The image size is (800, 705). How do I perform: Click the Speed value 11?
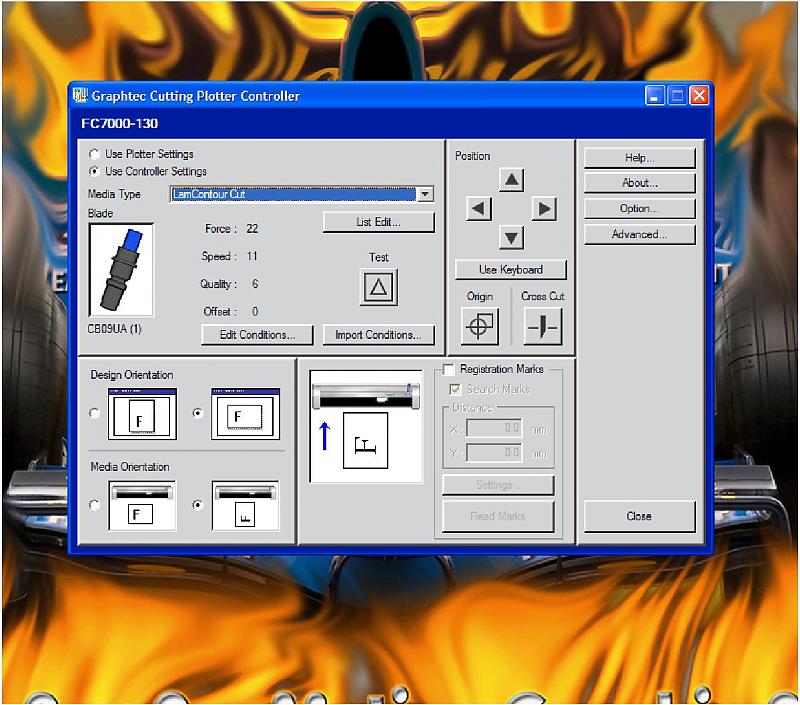(252, 256)
